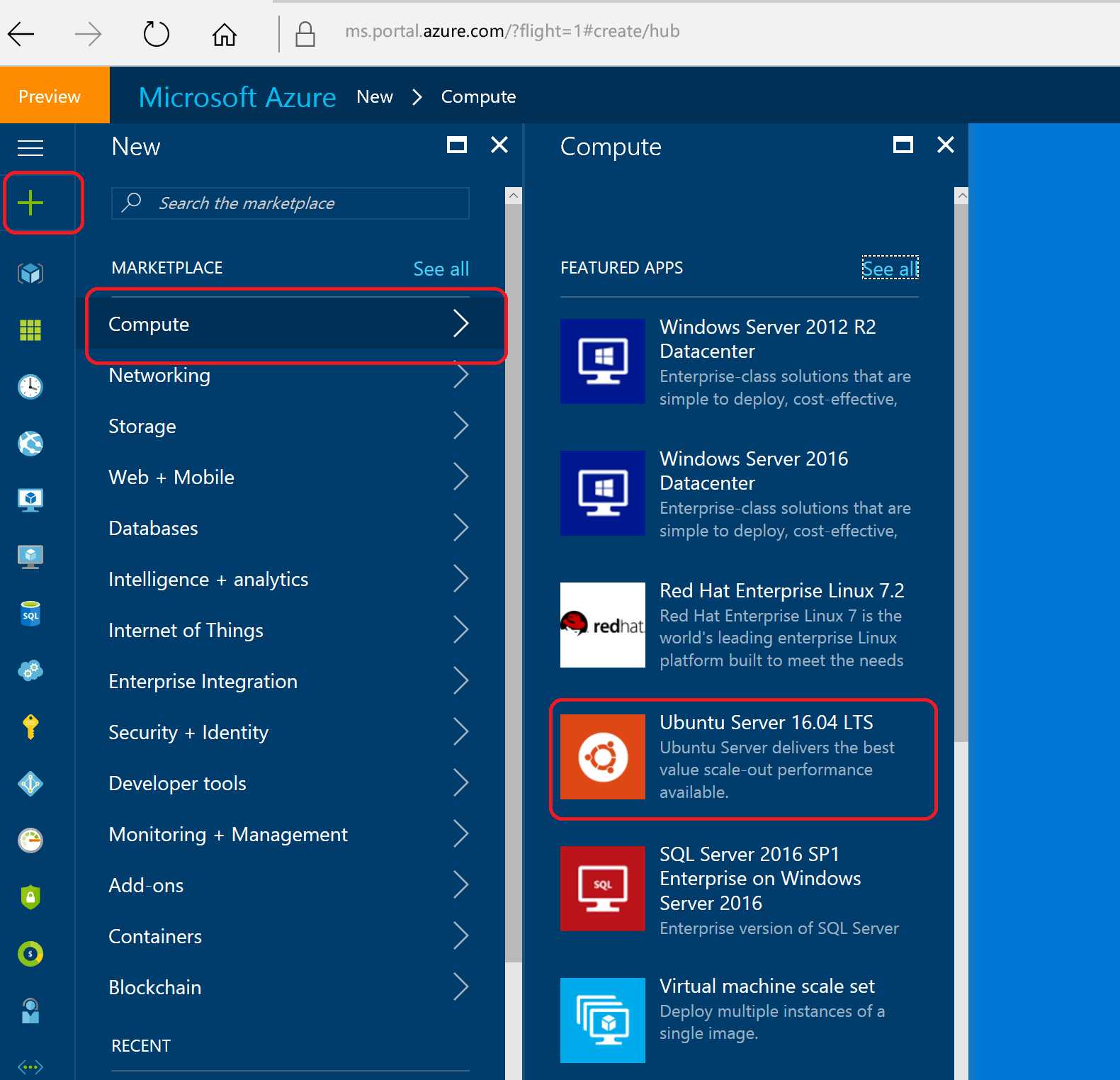Image resolution: width=1120 pixels, height=1080 pixels.
Task: Click the Windows Server 2012 R2 thumbnail icon
Action: pos(603,361)
